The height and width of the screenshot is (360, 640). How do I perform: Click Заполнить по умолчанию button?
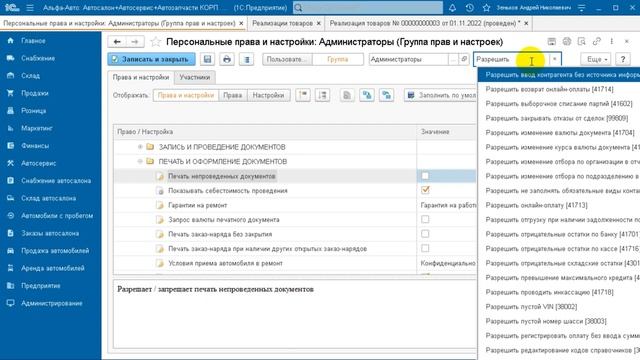pyautogui.click(x=441, y=95)
